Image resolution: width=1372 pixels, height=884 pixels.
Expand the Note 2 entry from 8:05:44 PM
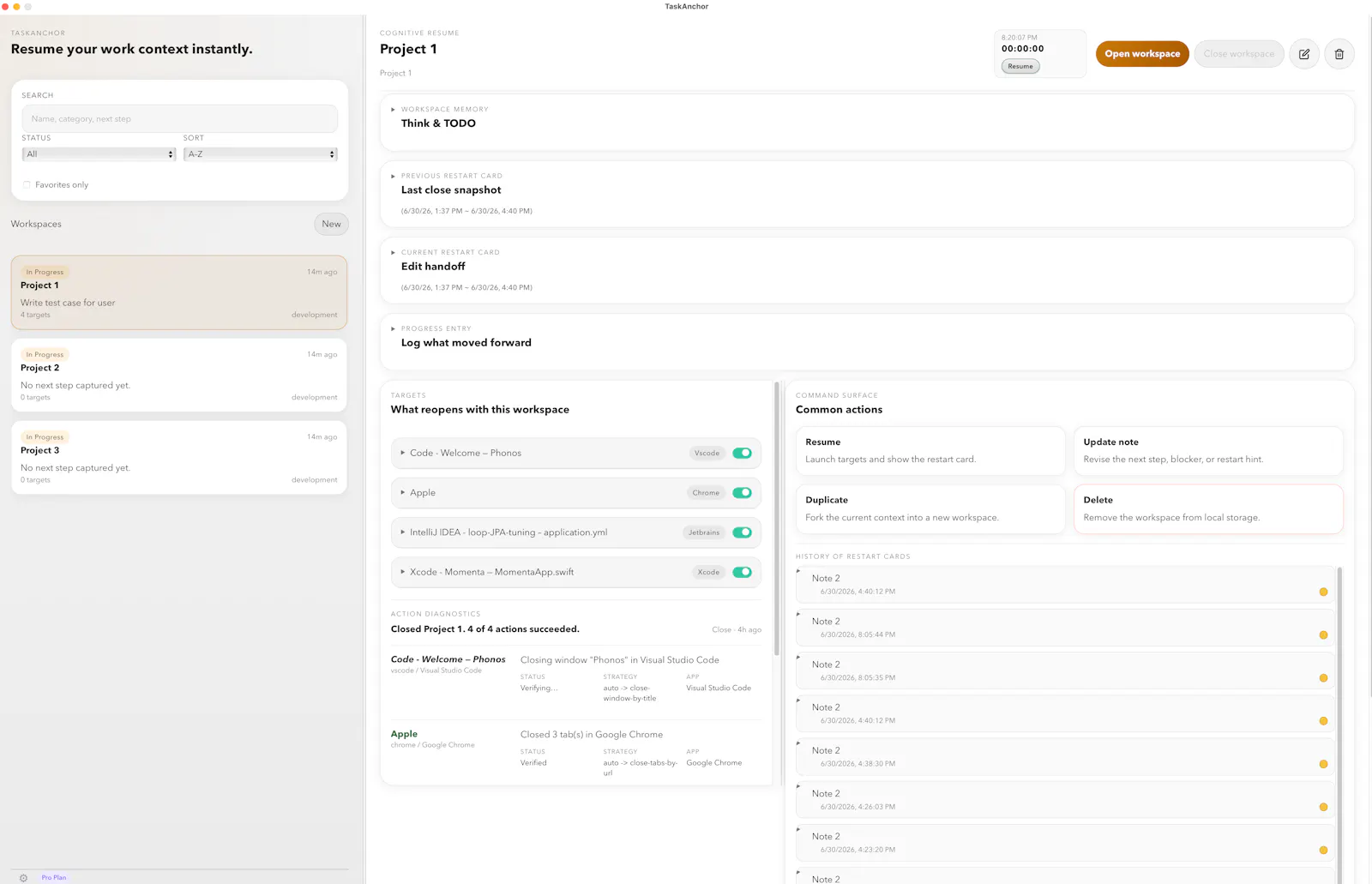pyautogui.click(x=1064, y=627)
